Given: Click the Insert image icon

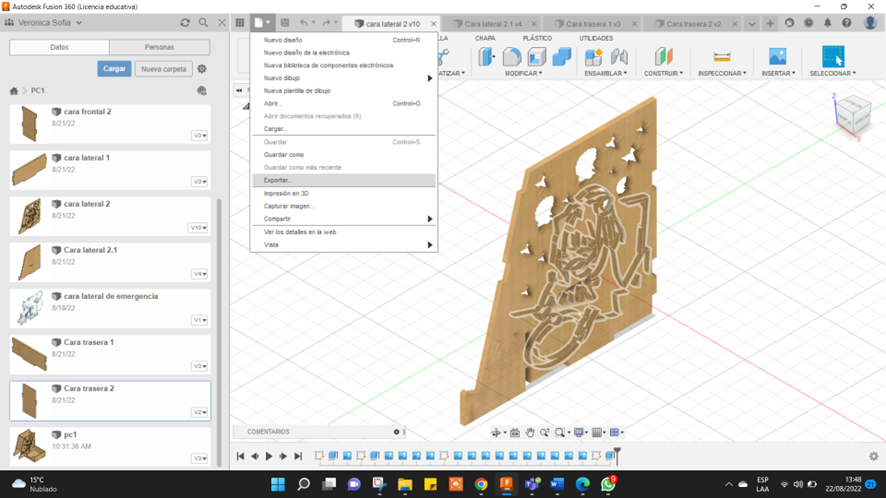Looking at the screenshot, I should [x=778, y=57].
